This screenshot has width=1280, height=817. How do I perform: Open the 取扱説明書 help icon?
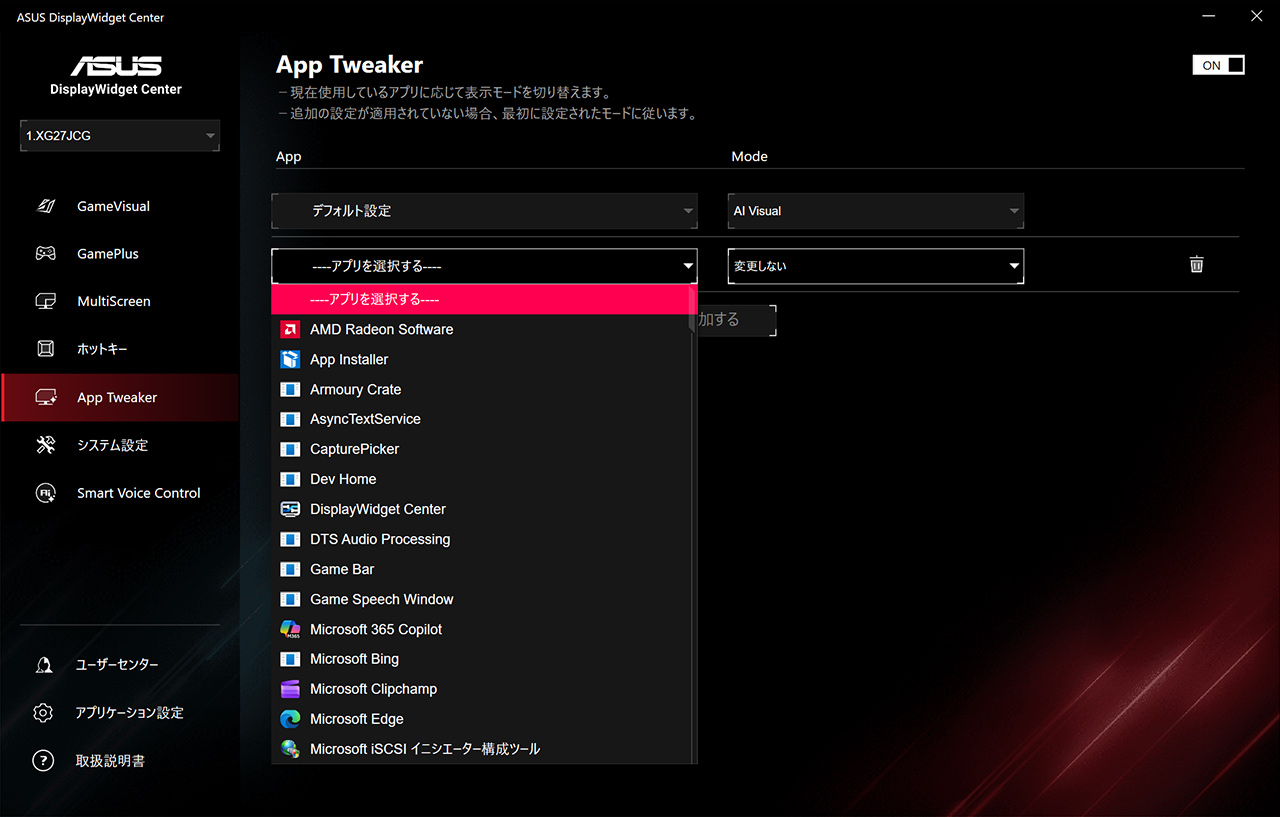(43, 761)
